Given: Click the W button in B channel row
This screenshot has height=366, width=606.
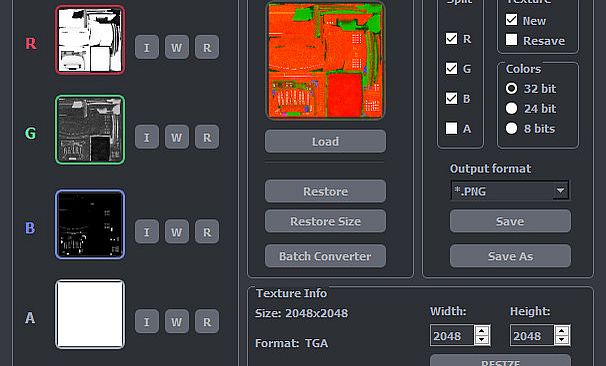Looking at the screenshot, I should (177, 232).
